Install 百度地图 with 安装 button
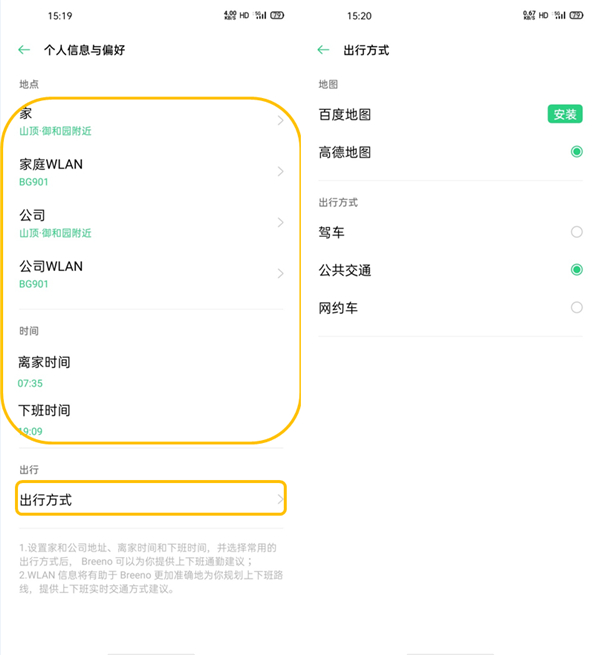 point(565,114)
